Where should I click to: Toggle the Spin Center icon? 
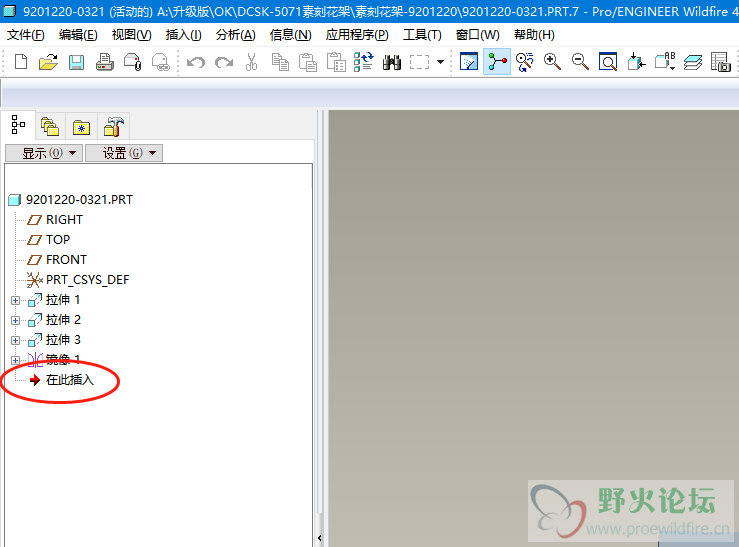[497, 62]
